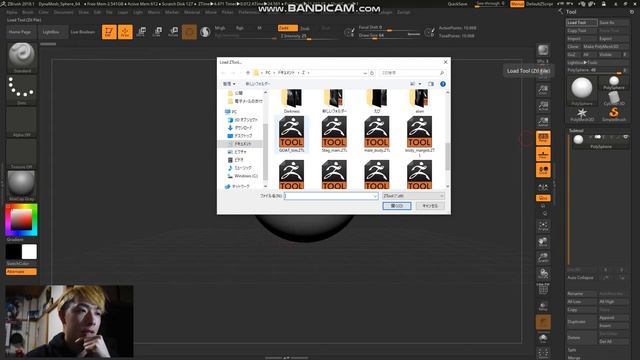Screen dimensions: 640x360
Task: Click the PolyF line fill icon
Action: [543, 289]
